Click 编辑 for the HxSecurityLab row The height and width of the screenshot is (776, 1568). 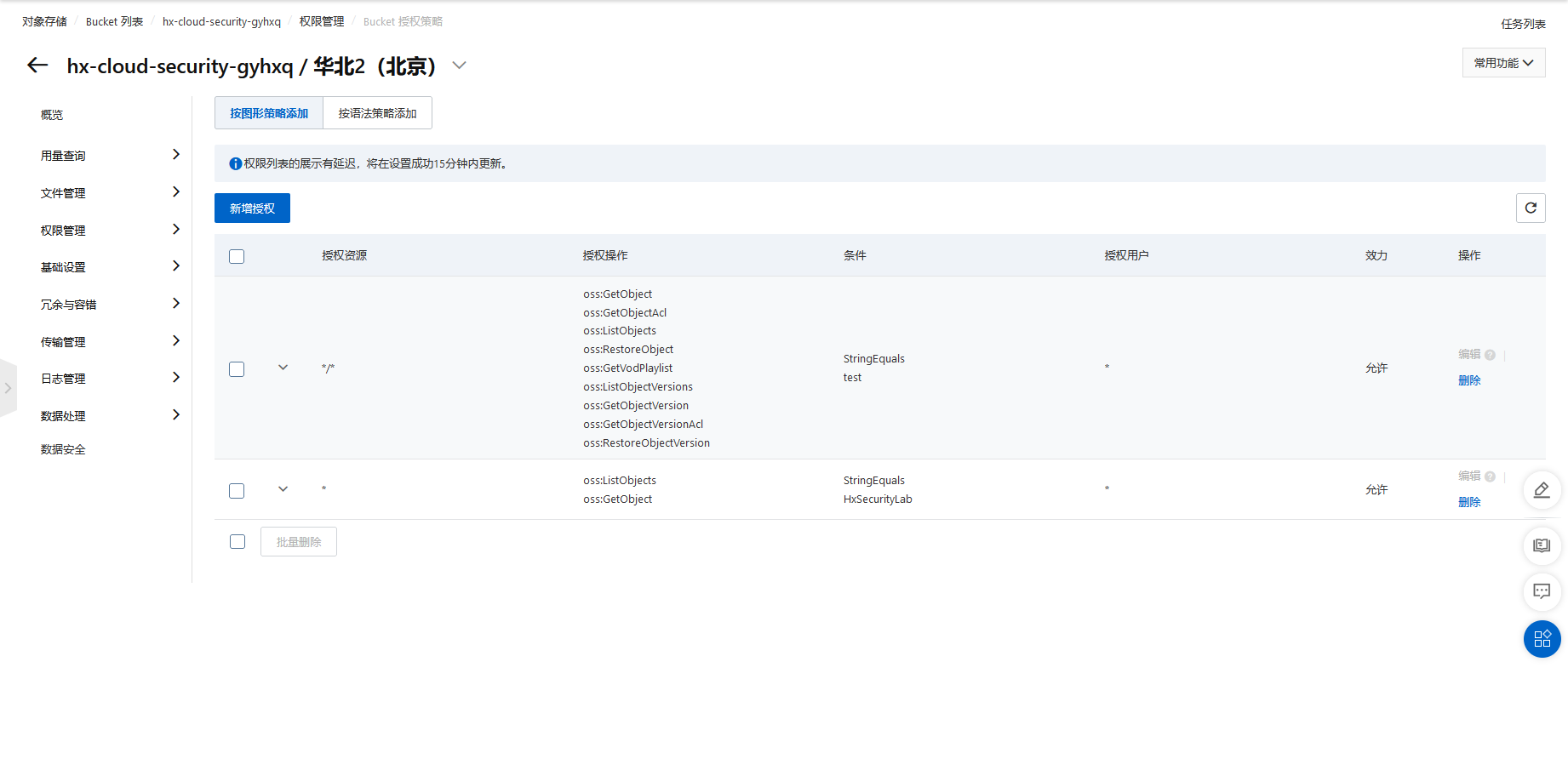click(x=1469, y=476)
